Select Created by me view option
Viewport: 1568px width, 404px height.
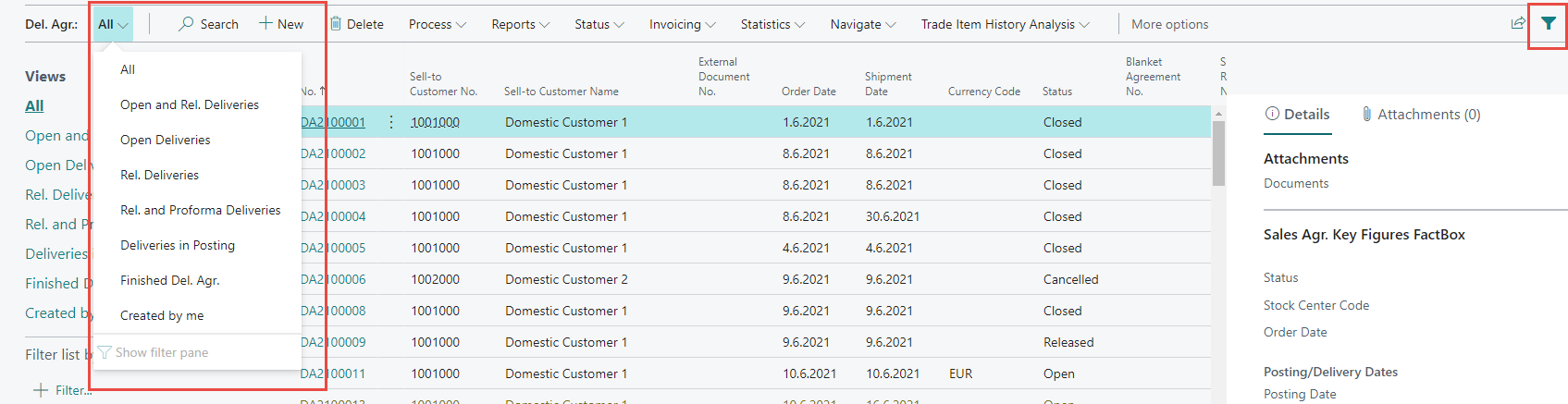point(162,315)
